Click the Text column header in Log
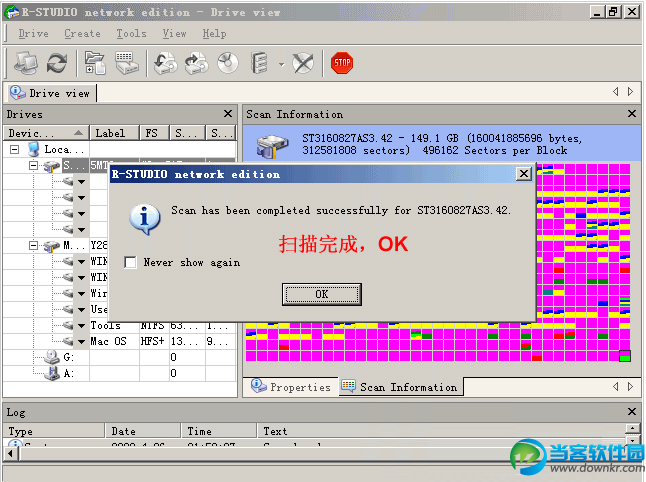This screenshot has height=482, width=646. pos(441,431)
